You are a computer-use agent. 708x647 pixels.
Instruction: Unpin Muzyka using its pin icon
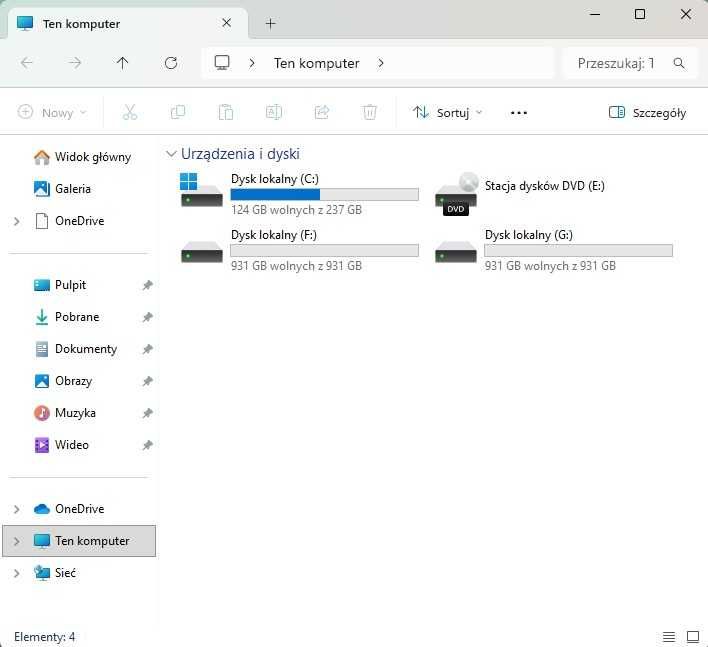(x=147, y=413)
